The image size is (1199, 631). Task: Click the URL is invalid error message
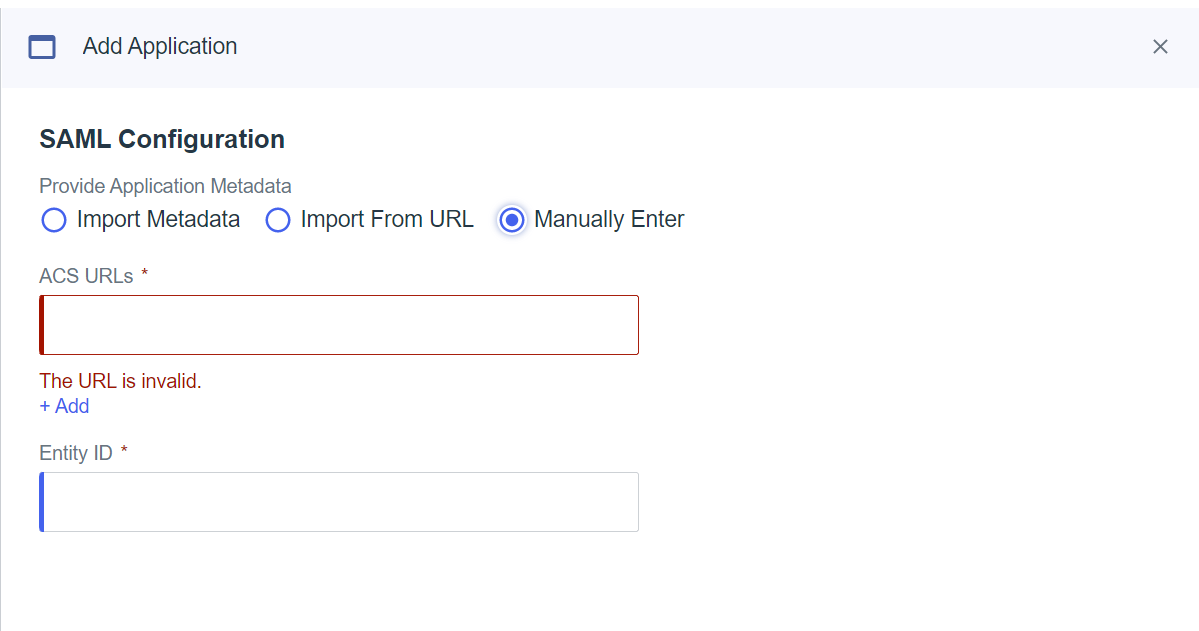click(x=120, y=381)
